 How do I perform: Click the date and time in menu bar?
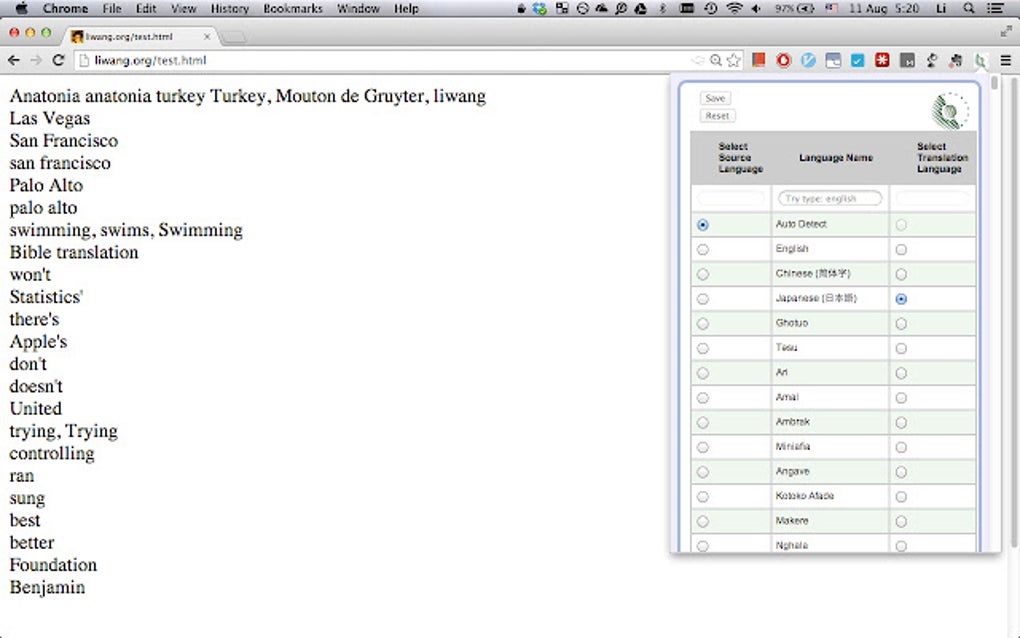coord(884,8)
